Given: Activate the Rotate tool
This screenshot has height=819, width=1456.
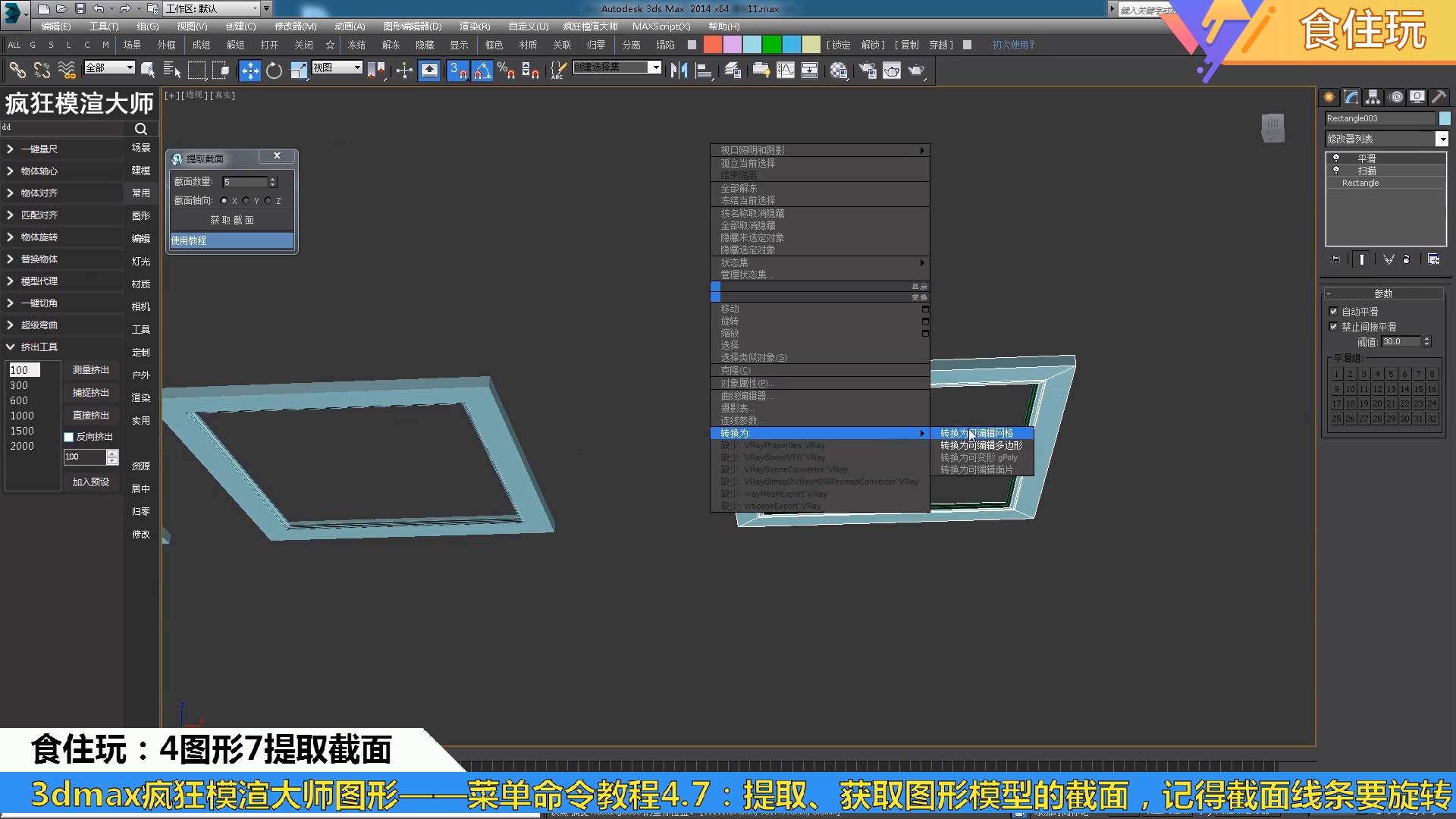Looking at the screenshot, I should pyautogui.click(x=275, y=71).
